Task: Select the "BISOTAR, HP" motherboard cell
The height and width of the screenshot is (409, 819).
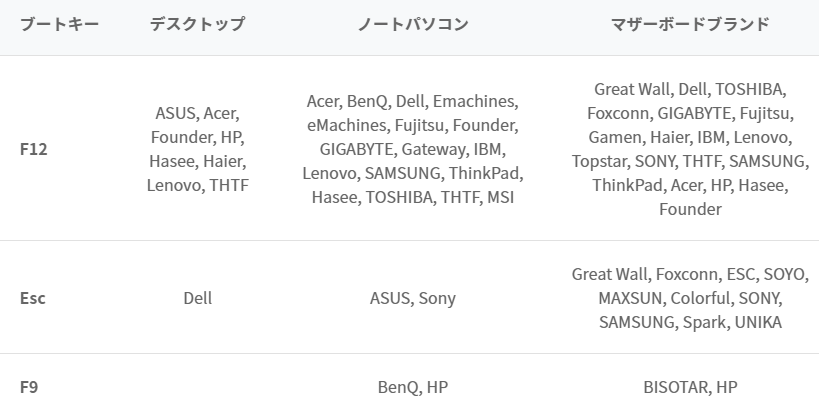Action: pos(690,386)
